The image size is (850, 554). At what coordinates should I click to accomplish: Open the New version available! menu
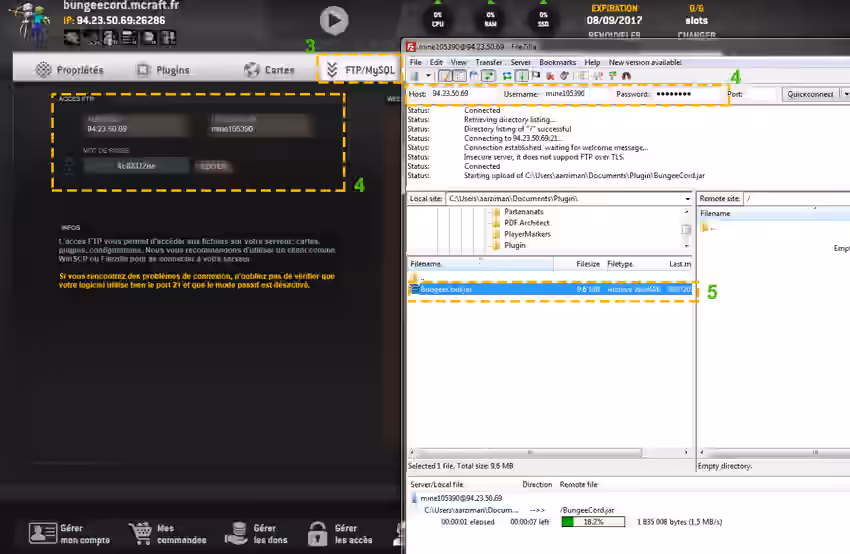(645, 62)
